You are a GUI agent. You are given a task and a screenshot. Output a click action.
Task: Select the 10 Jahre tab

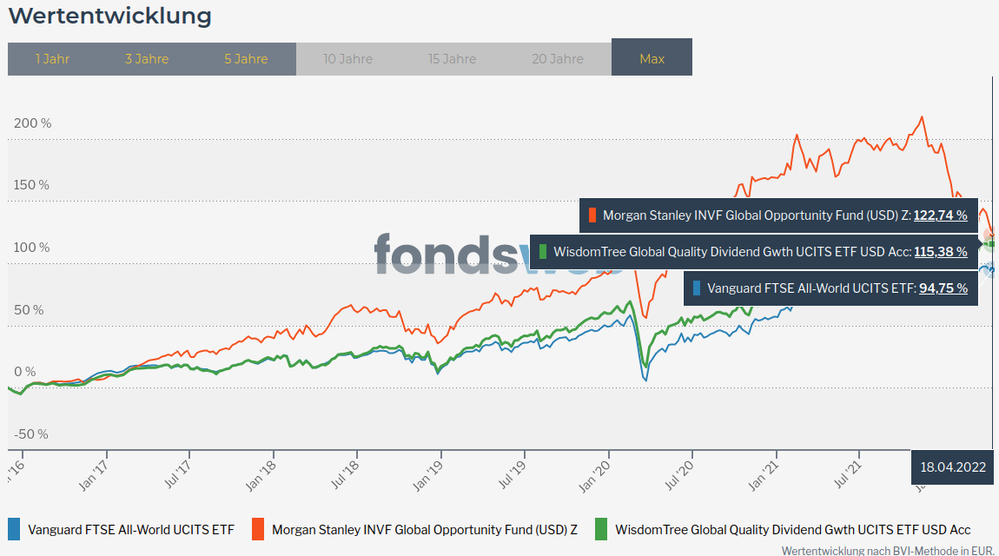point(348,59)
